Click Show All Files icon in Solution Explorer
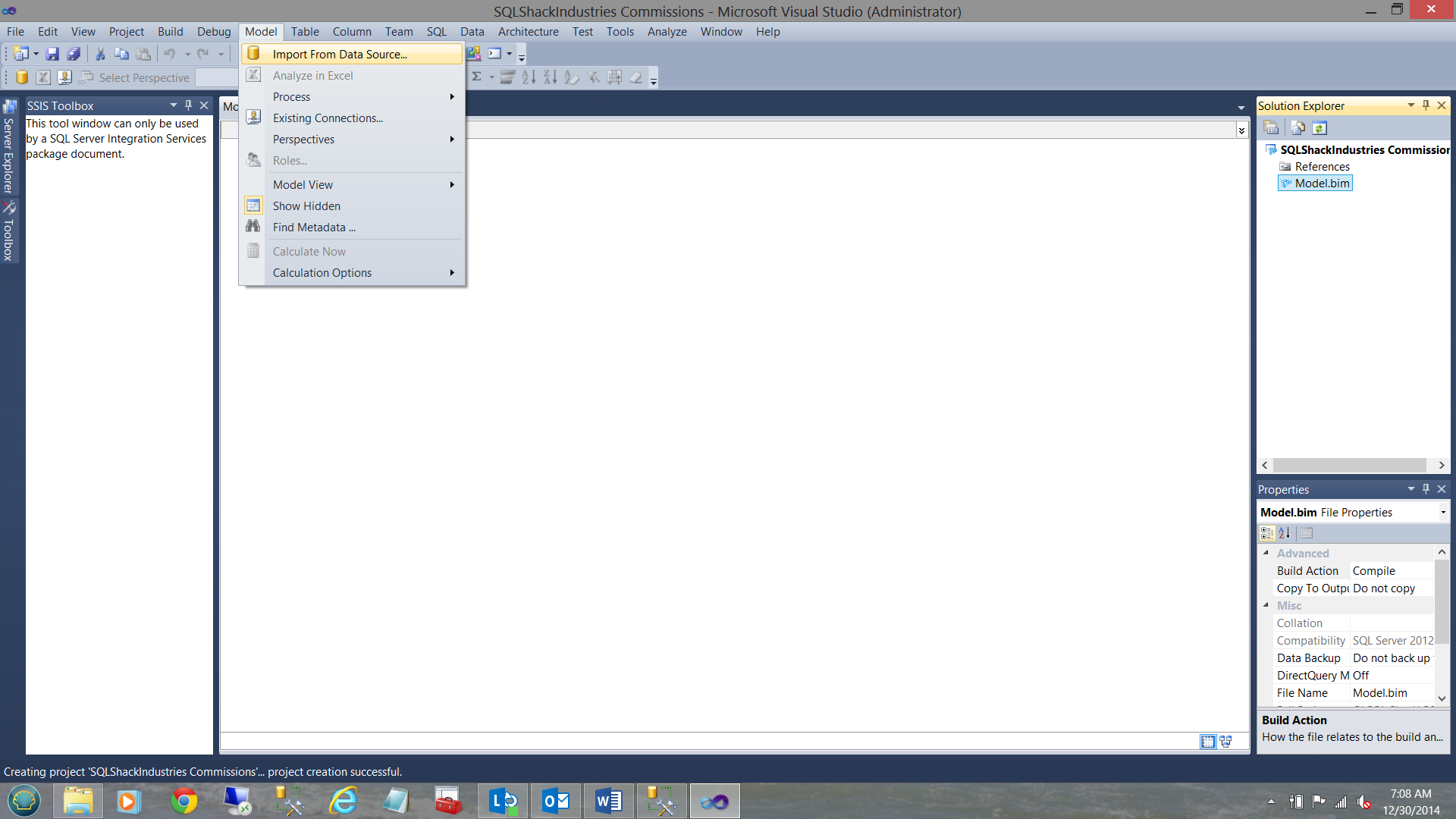 (x=1298, y=128)
